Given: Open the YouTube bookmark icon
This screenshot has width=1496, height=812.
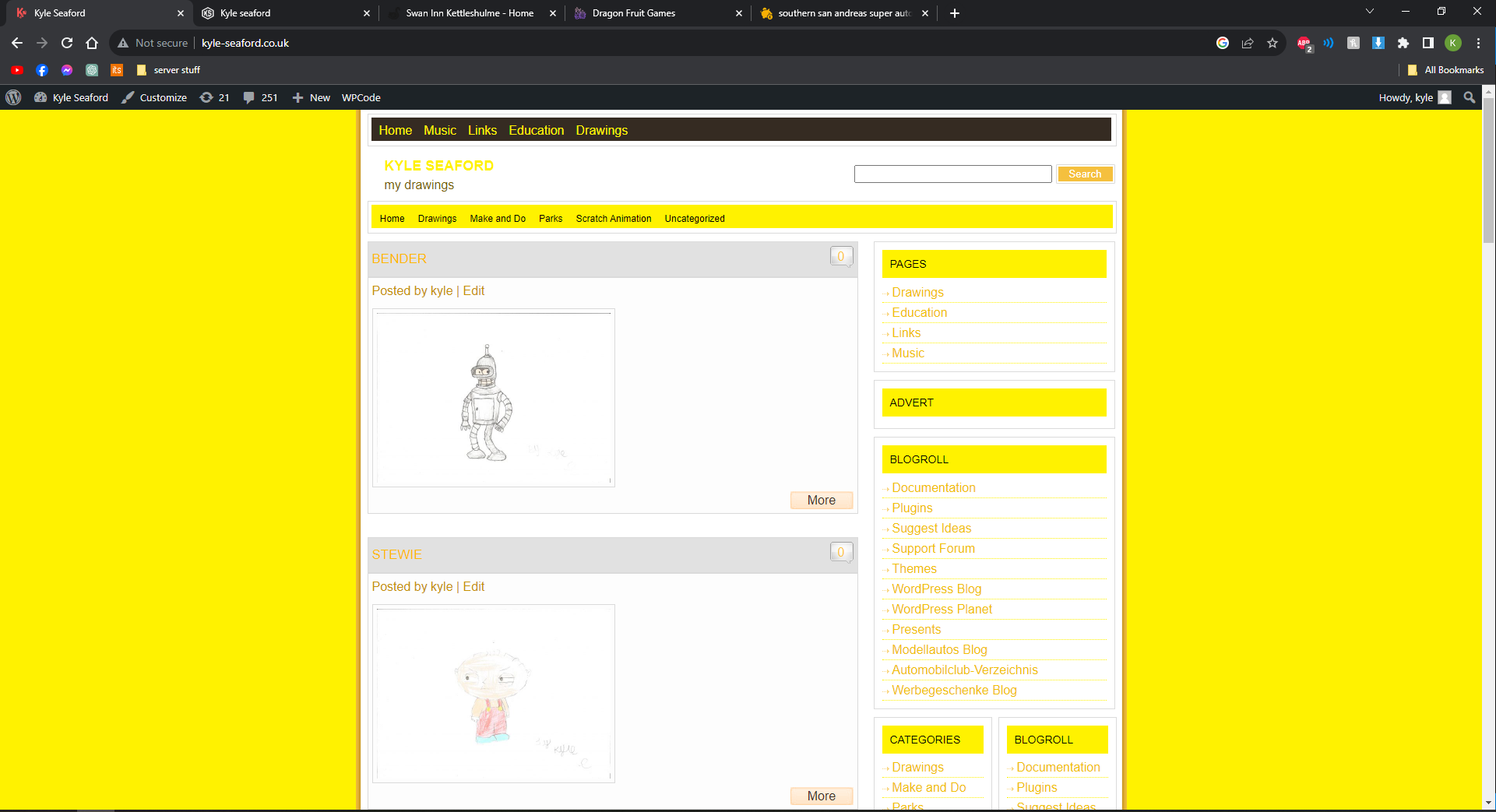Looking at the screenshot, I should (x=17, y=70).
